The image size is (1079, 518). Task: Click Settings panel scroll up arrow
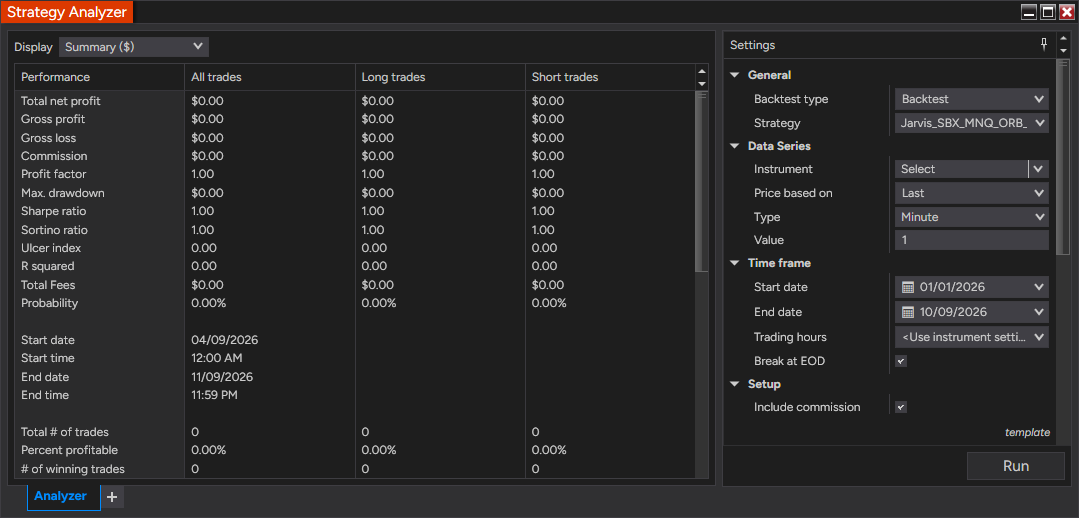coord(1062,39)
